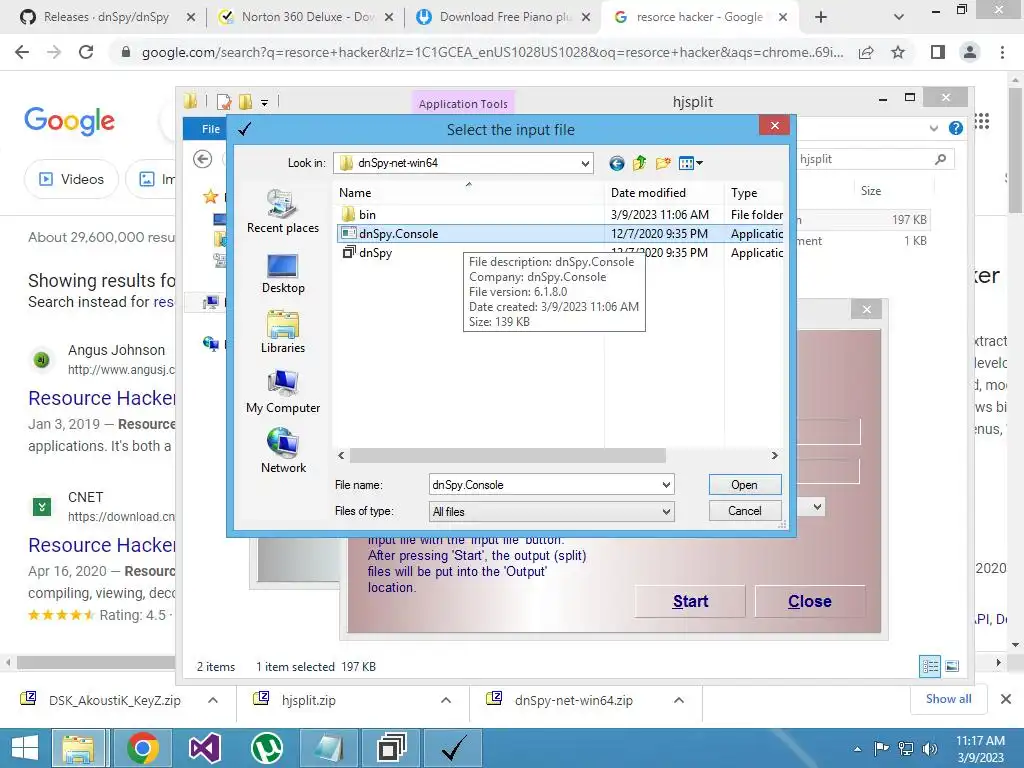This screenshot has height=768, width=1024.
Task: Go up one level in file dialog
Action: click(639, 163)
